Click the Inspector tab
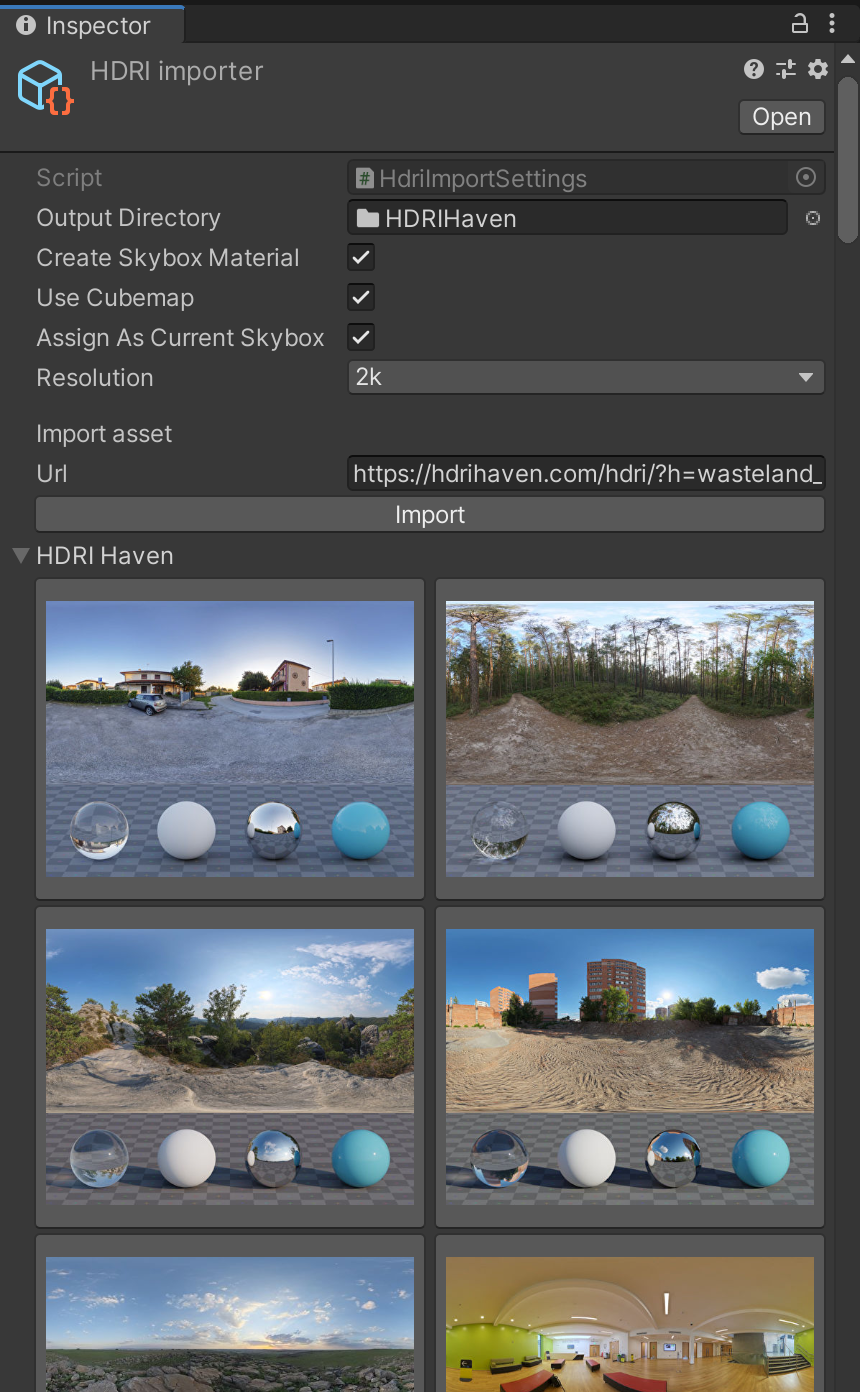The width and height of the screenshot is (860, 1392). (91, 25)
